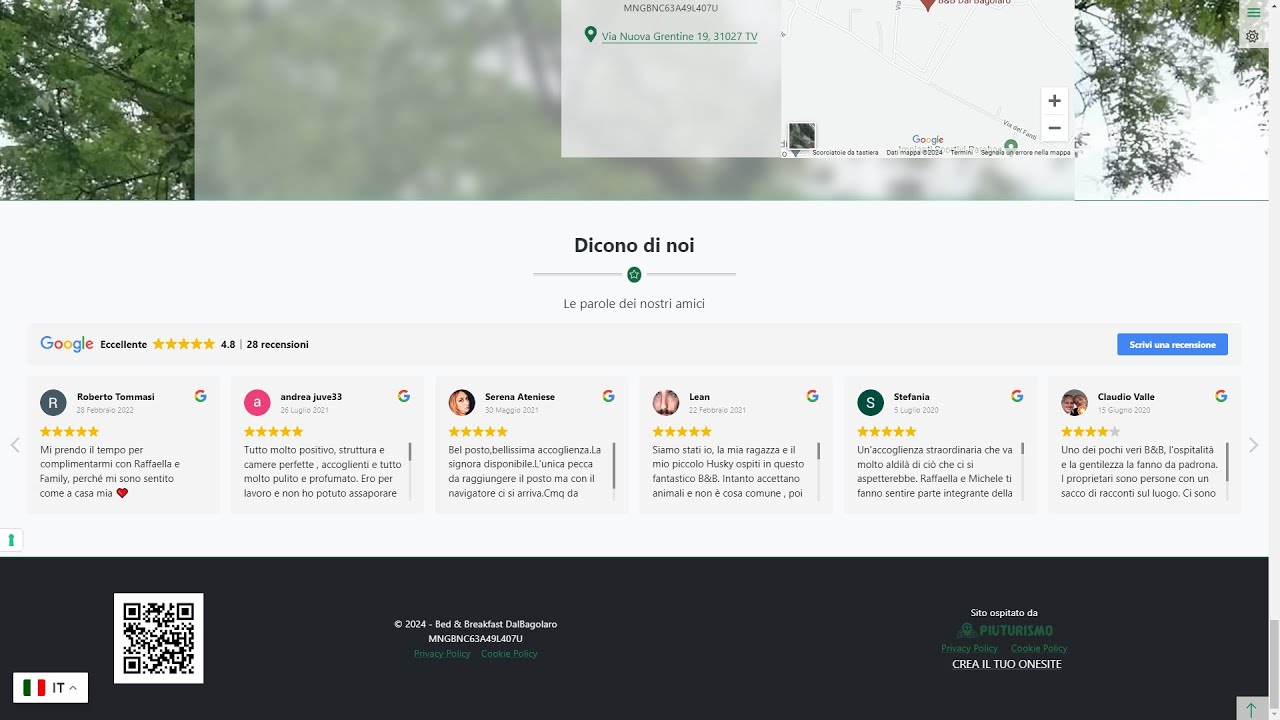Click Google icon on Stefania's review
Screen dimensions: 1280x720
pos(1017,396)
